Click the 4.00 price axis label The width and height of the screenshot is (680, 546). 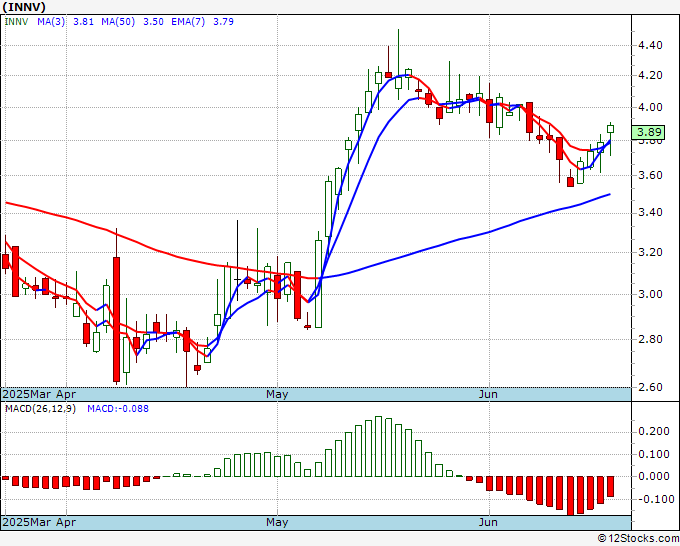pos(650,108)
